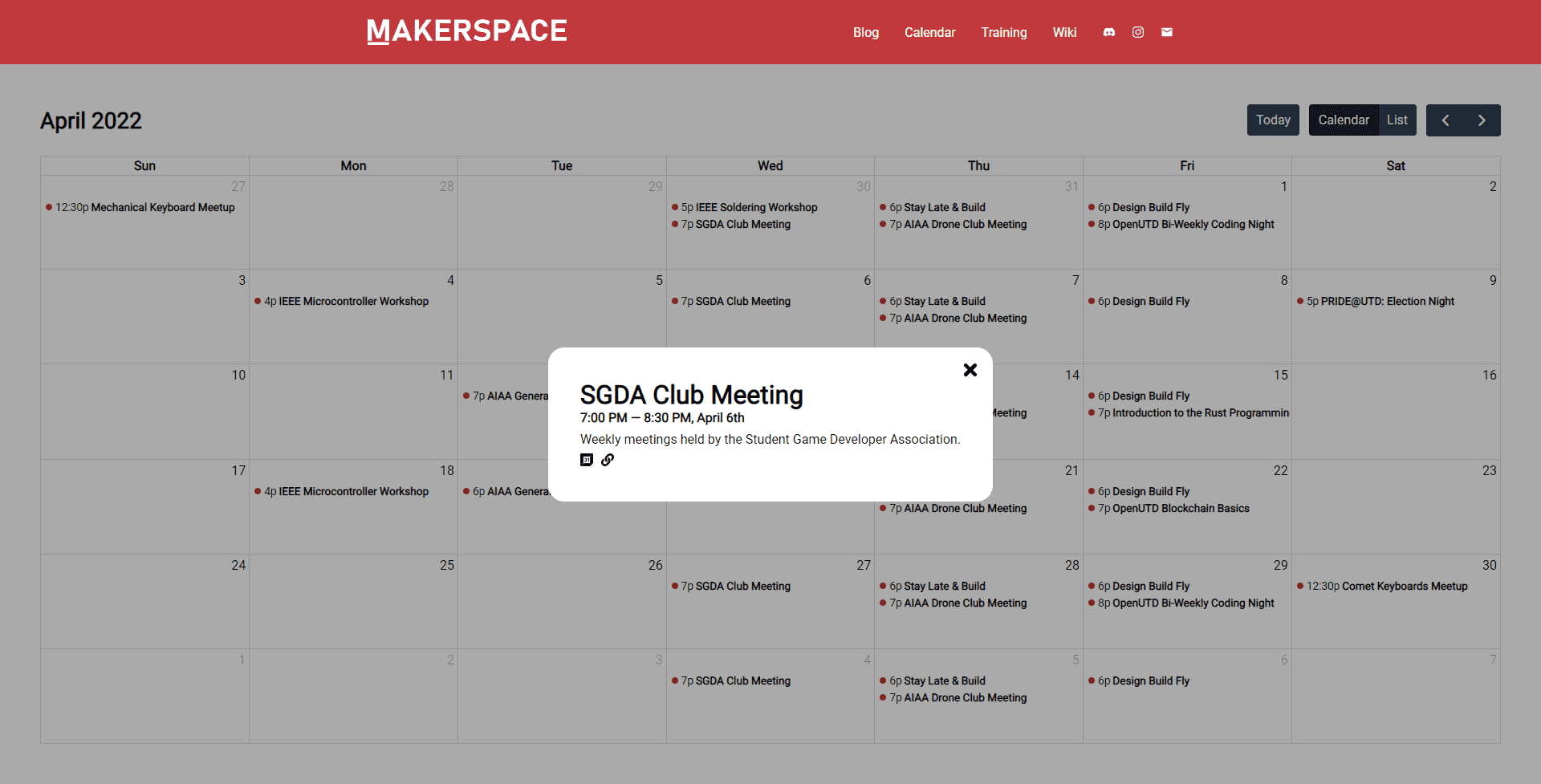Open the Discord icon in the header
Viewport: 1541px width, 784px height.
tap(1108, 32)
